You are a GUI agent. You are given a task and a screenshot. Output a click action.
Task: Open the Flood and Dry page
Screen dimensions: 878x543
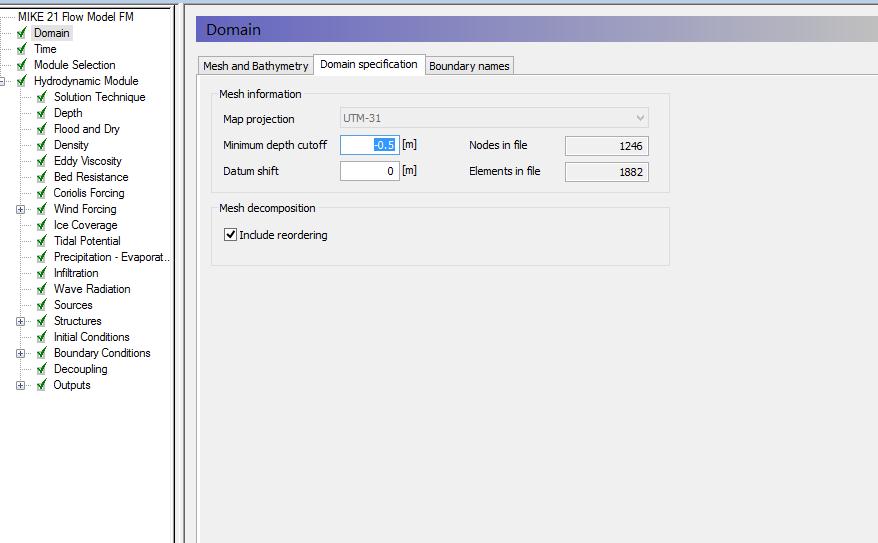(x=87, y=129)
